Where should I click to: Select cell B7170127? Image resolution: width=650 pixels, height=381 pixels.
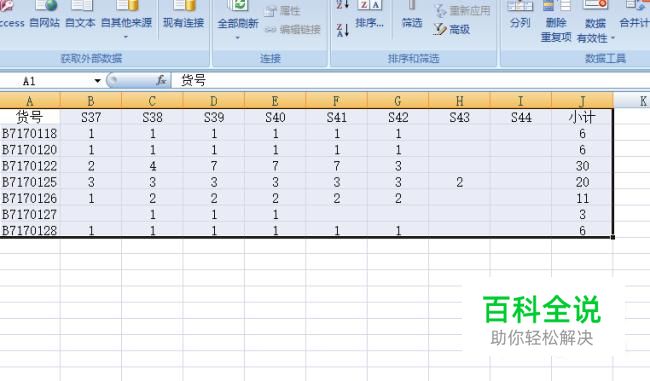(x=29, y=214)
